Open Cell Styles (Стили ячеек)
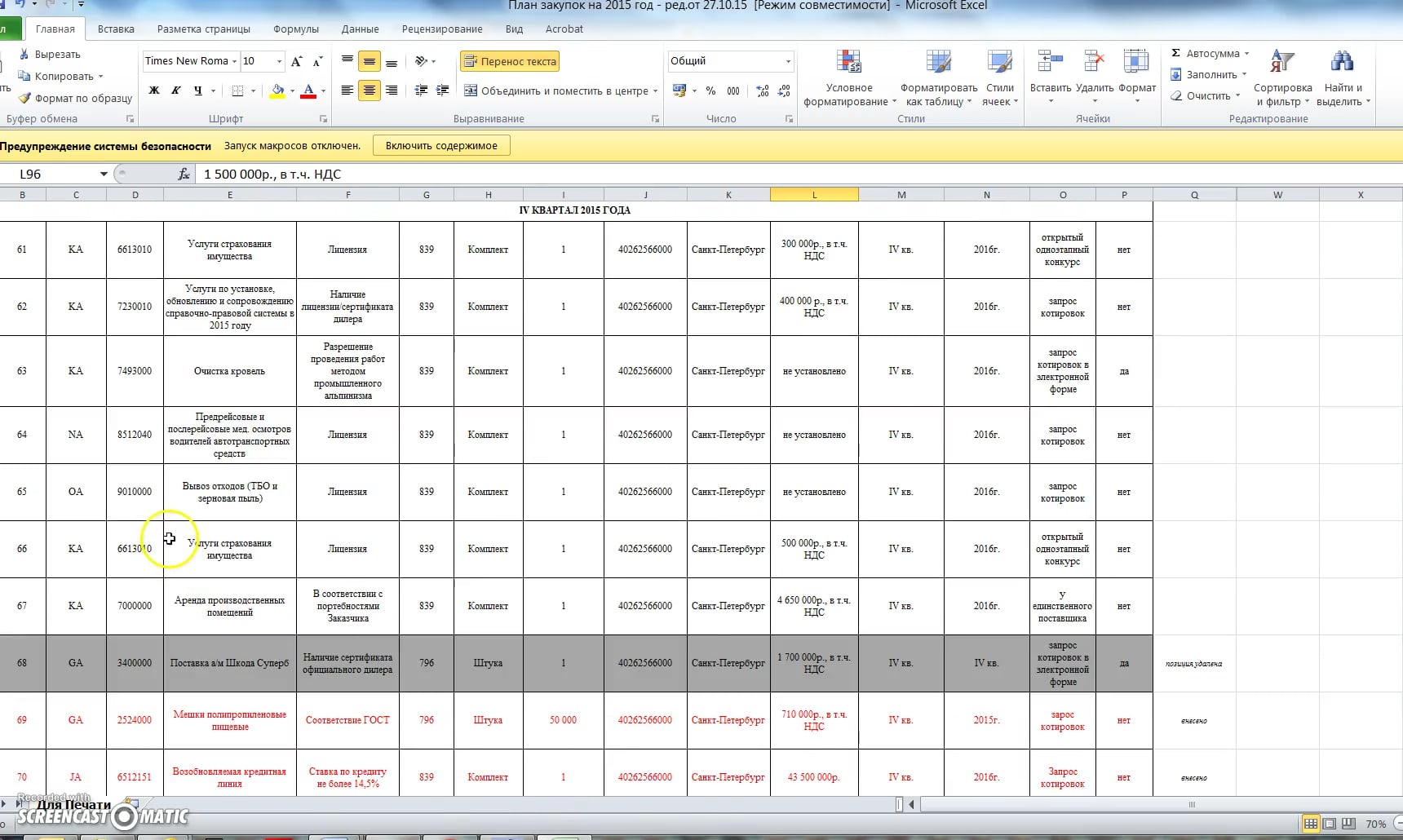The height and width of the screenshot is (840, 1403). tap(1000, 78)
